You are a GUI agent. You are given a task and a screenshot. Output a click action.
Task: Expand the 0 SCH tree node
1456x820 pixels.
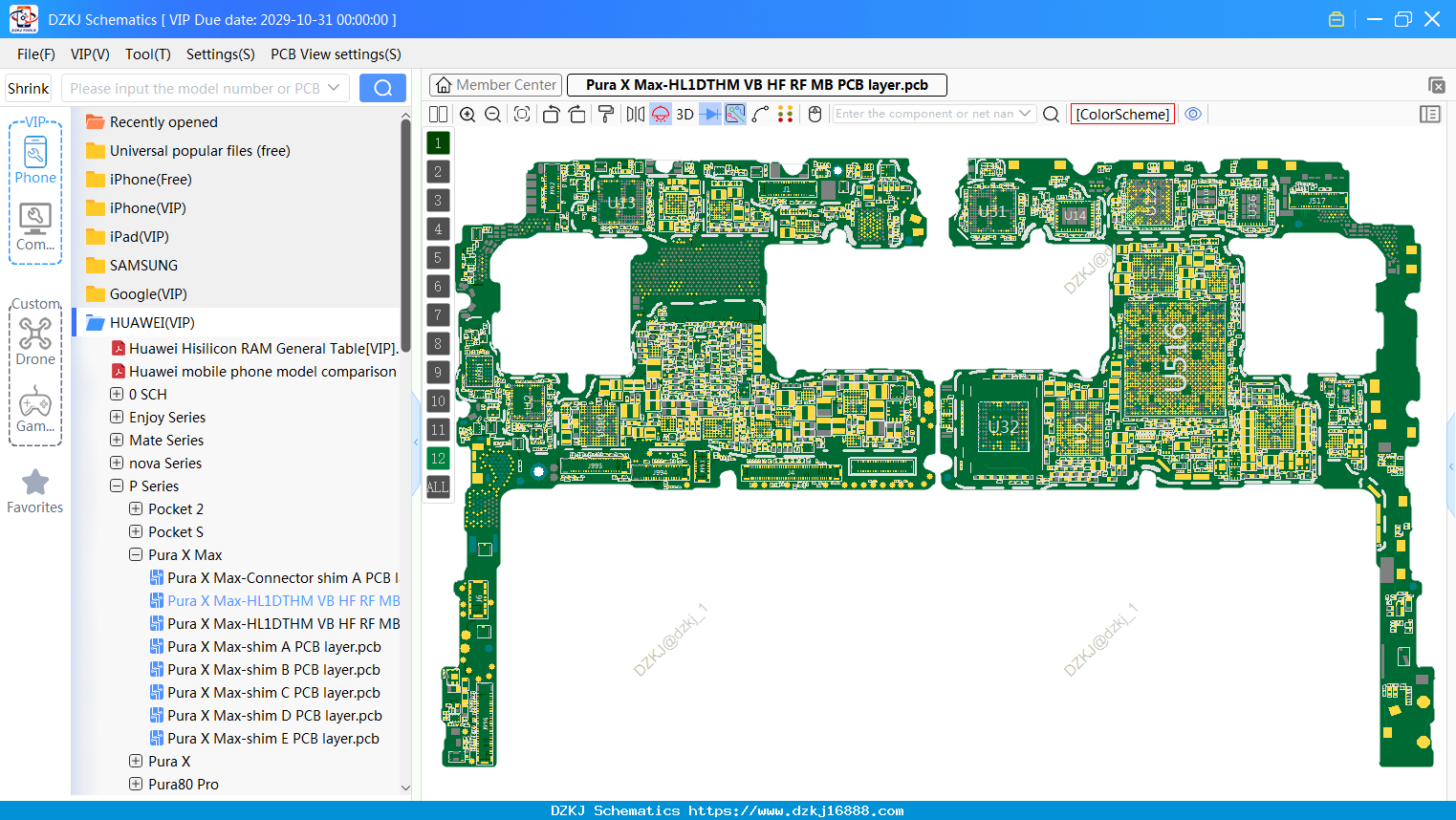(x=117, y=394)
